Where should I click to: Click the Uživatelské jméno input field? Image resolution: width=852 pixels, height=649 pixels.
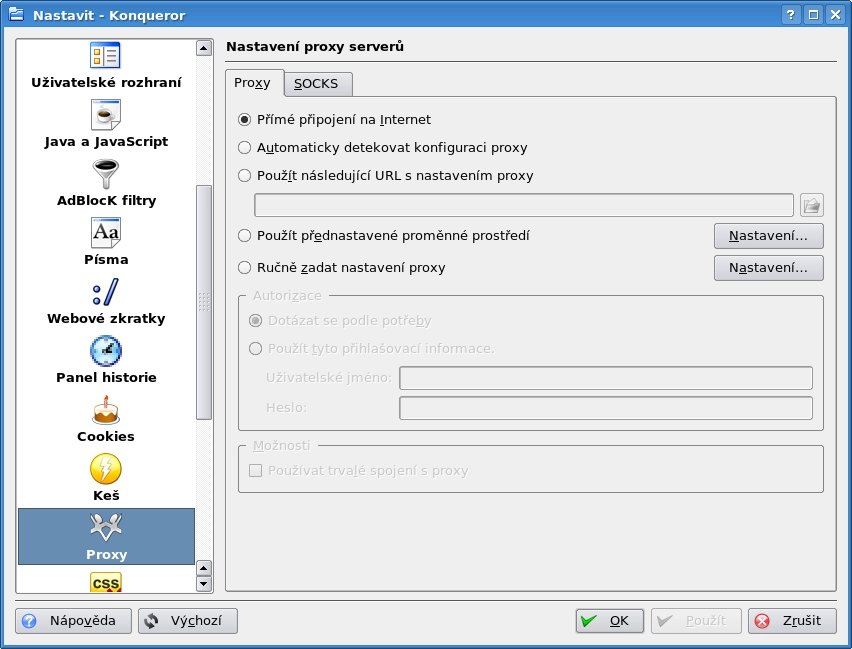[606, 378]
